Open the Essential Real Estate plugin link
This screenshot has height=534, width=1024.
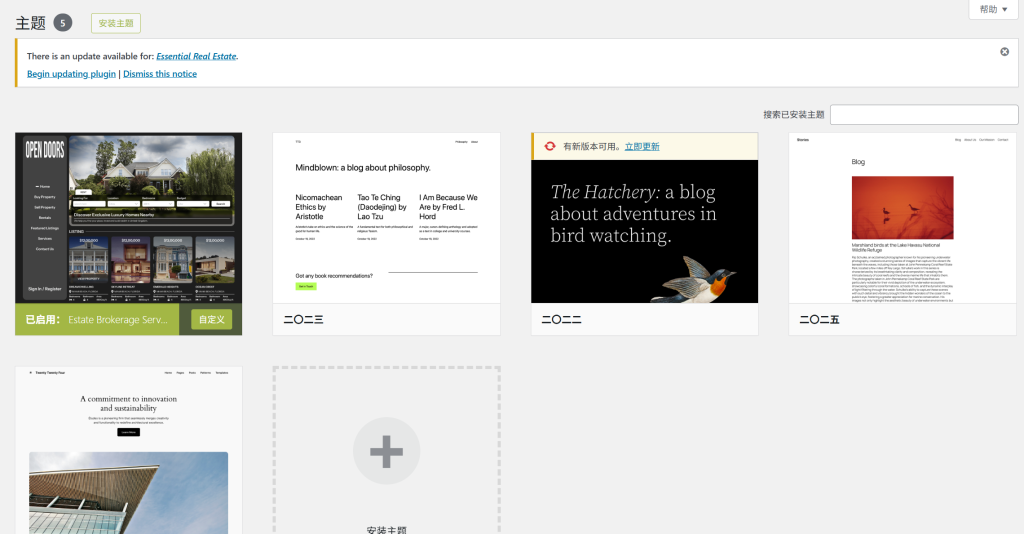tap(196, 56)
